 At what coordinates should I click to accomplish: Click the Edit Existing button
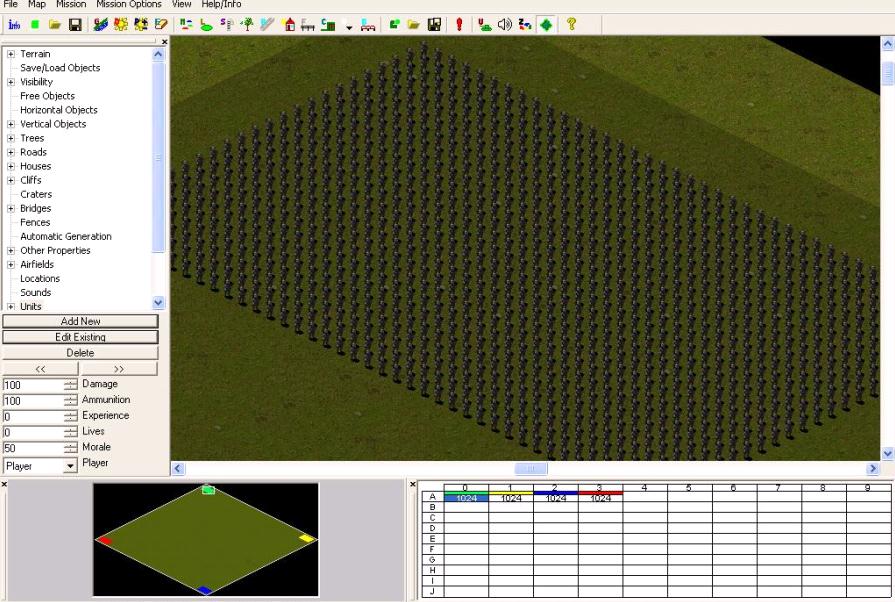(x=80, y=337)
